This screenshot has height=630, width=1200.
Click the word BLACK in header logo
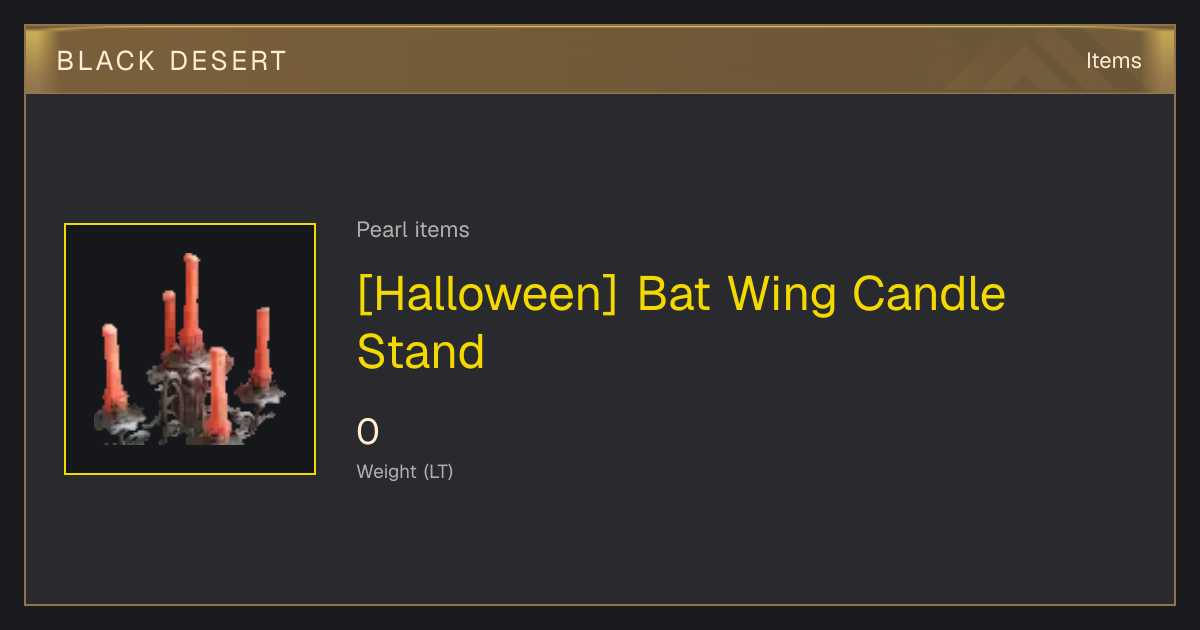[107, 61]
